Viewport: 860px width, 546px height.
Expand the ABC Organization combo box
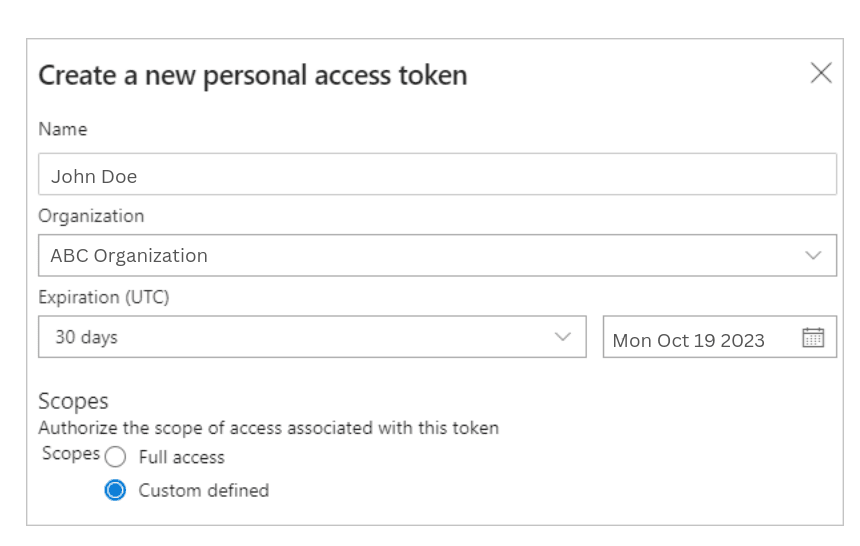[x=437, y=256]
